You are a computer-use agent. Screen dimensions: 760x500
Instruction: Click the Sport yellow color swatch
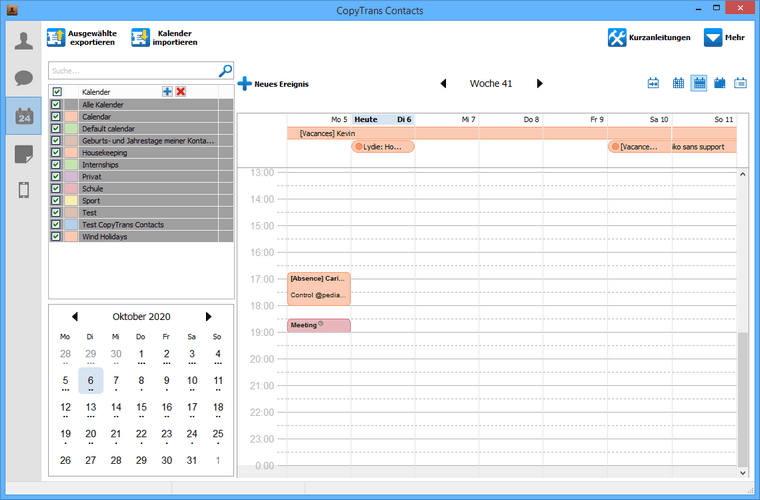[x=71, y=201]
